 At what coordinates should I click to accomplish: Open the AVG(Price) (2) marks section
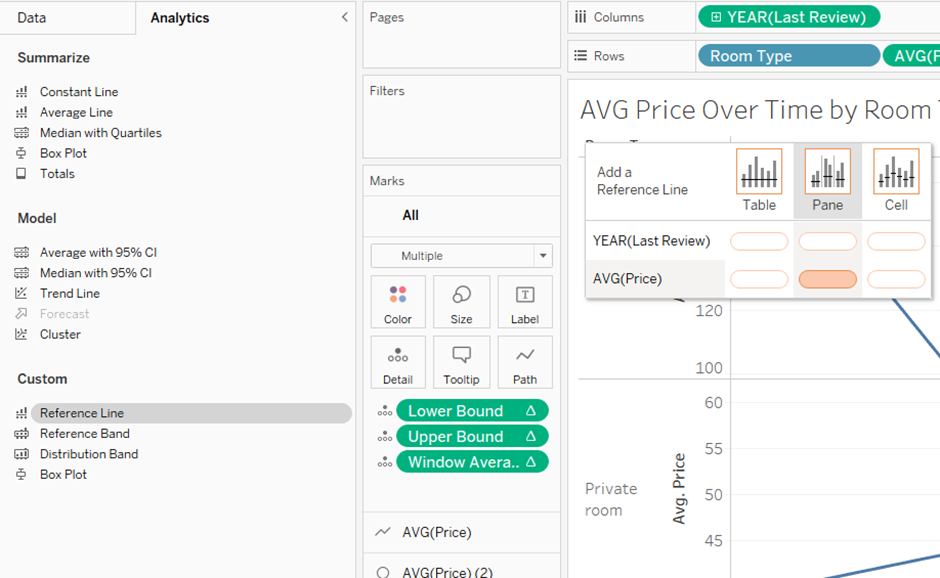(462, 568)
